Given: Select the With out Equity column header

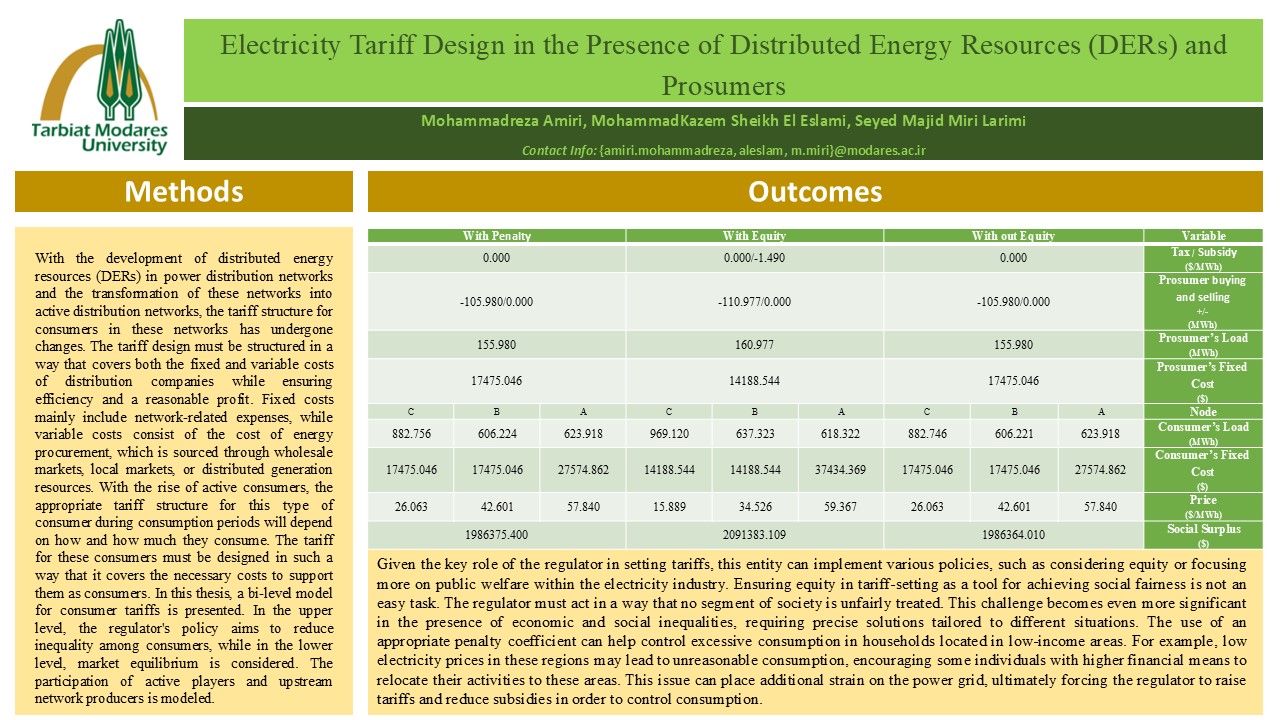Looking at the screenshot, I should pos(1013,236).
